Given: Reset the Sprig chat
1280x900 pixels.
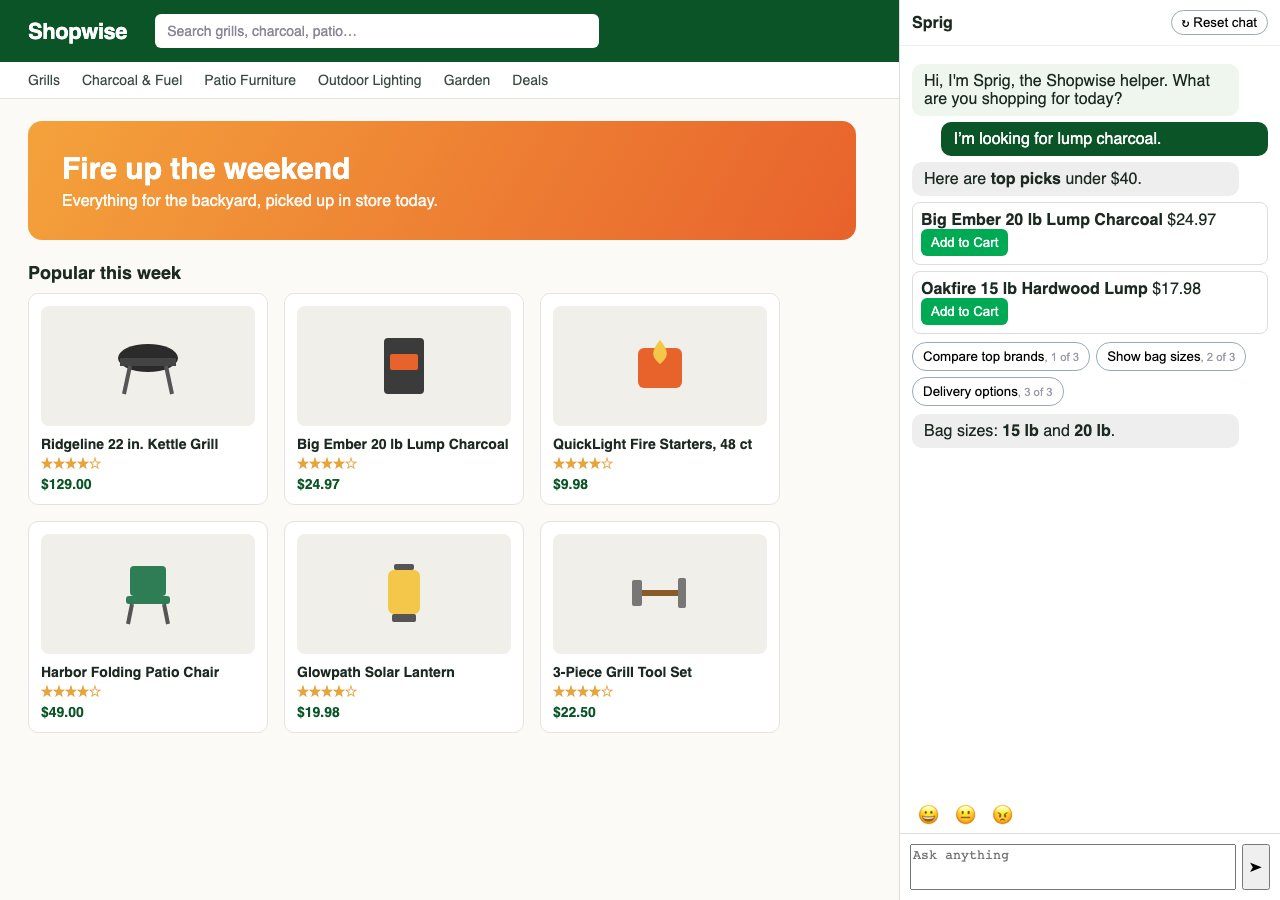Looking at the screenshot, I should [1219, 23].
